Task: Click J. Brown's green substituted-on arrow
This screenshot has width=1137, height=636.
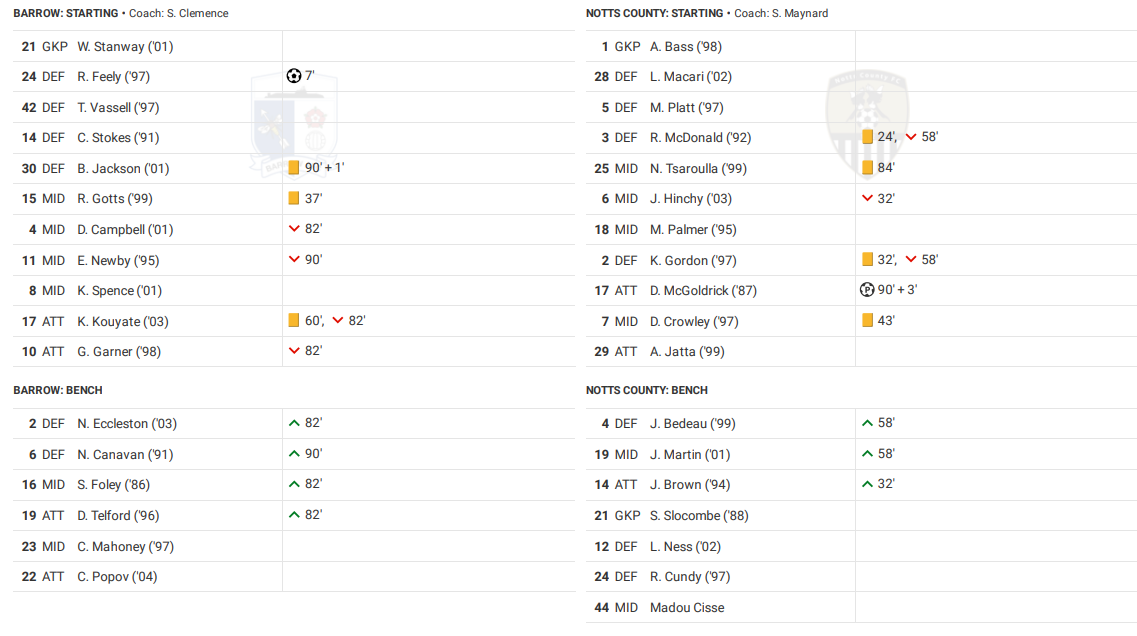Action: point(867,484)
